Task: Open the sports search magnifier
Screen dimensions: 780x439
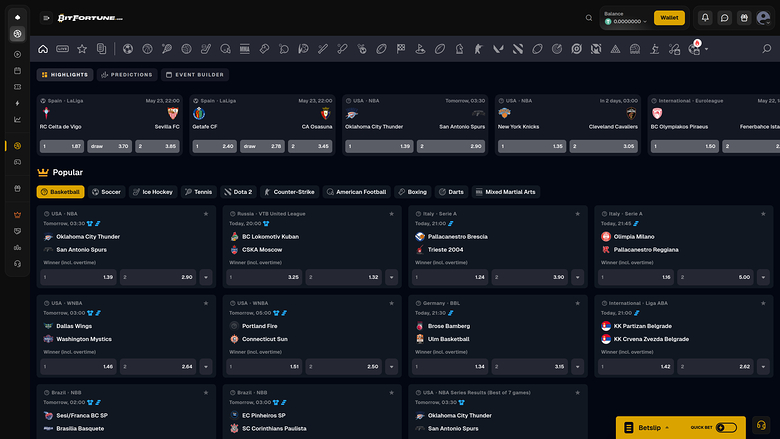Action: point(767,49)
